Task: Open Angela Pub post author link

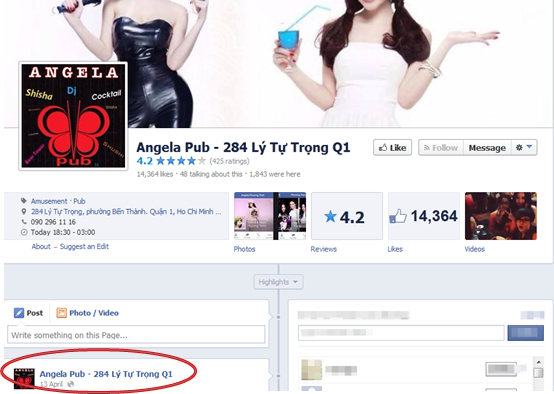Action: pyautogui.click(x=106, y=374)
